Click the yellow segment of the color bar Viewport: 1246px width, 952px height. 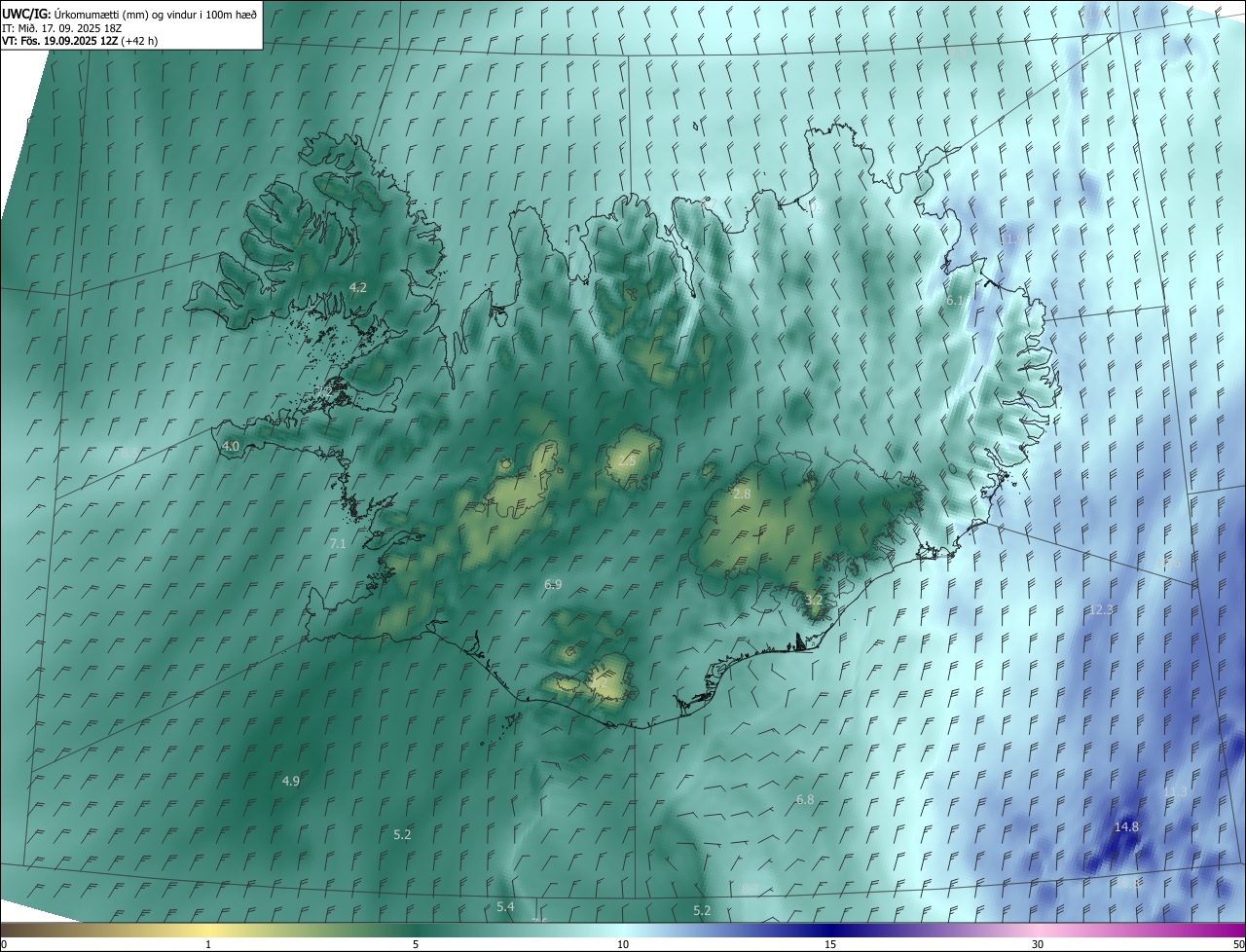[208, 930]
